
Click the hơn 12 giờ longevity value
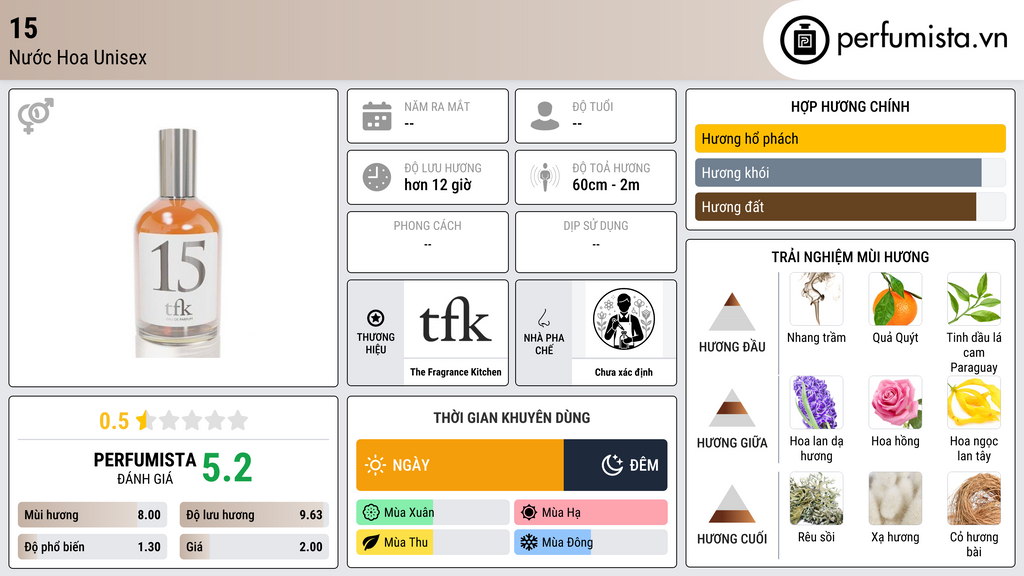[x=438, y=185]
